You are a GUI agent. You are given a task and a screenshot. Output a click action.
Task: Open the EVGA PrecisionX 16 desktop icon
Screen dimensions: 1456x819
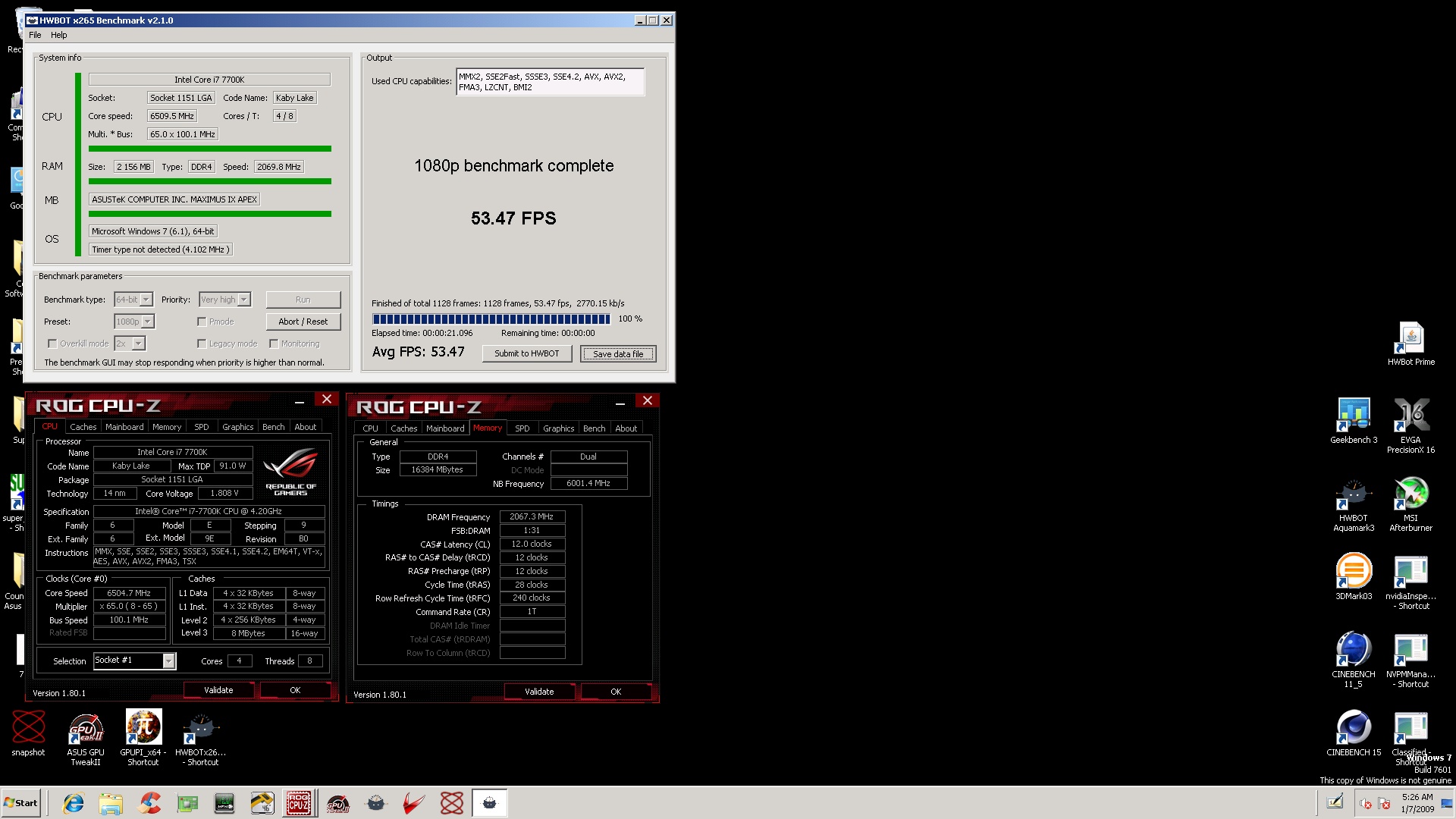pos(1410,425)
